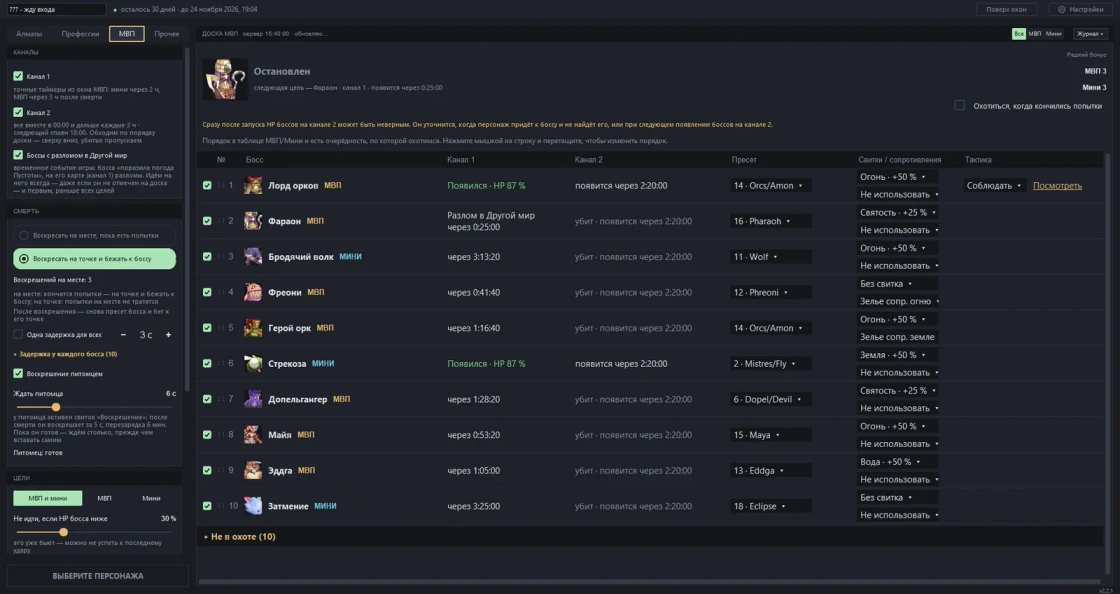Click the large pharaoh portrait beside Остановлен
This screenshot has height=594, width=1120.
tap(225, 79)
